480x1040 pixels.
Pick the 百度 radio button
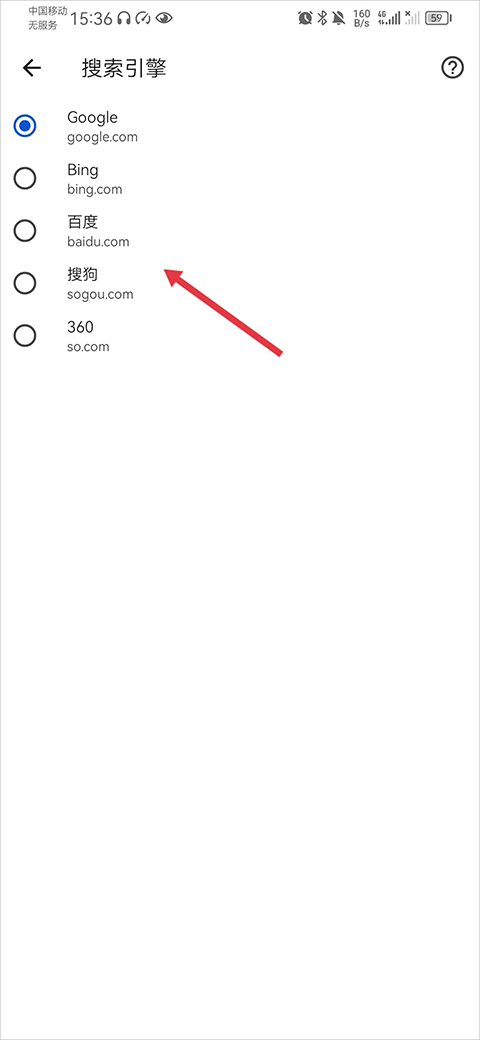click(25, 231)
